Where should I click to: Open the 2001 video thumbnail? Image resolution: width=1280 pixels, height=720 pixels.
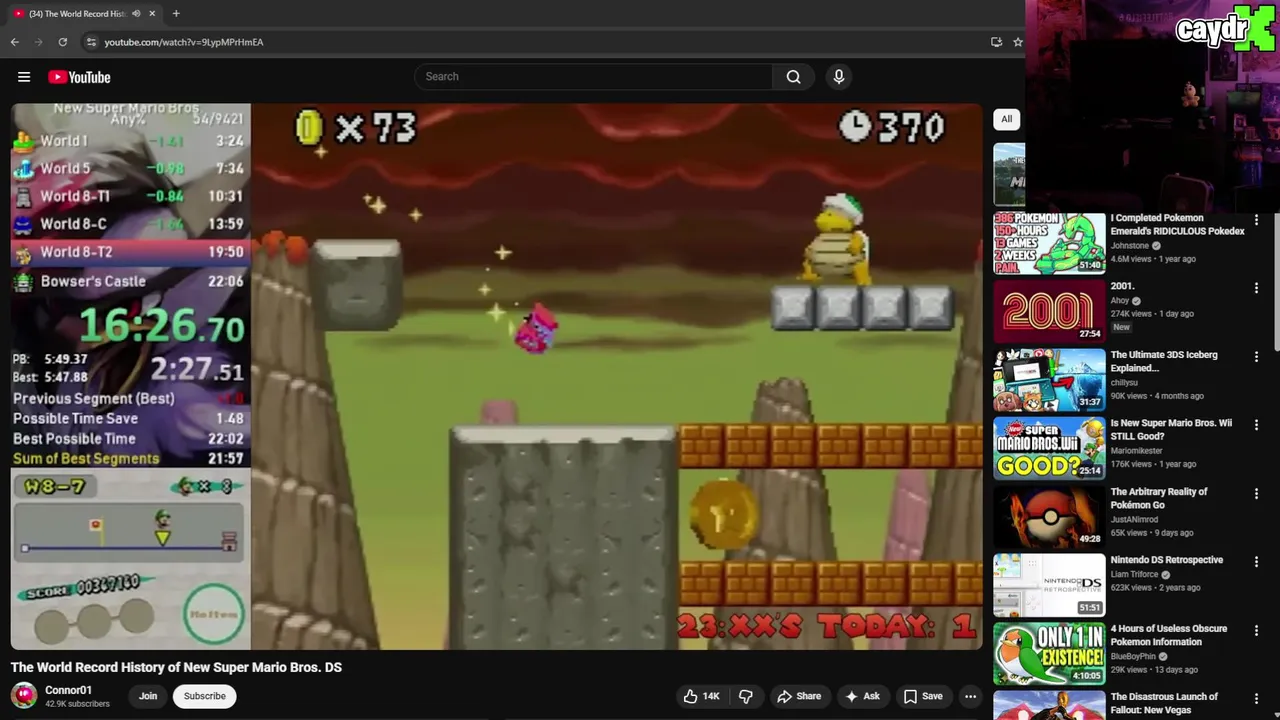point(1049,311)
